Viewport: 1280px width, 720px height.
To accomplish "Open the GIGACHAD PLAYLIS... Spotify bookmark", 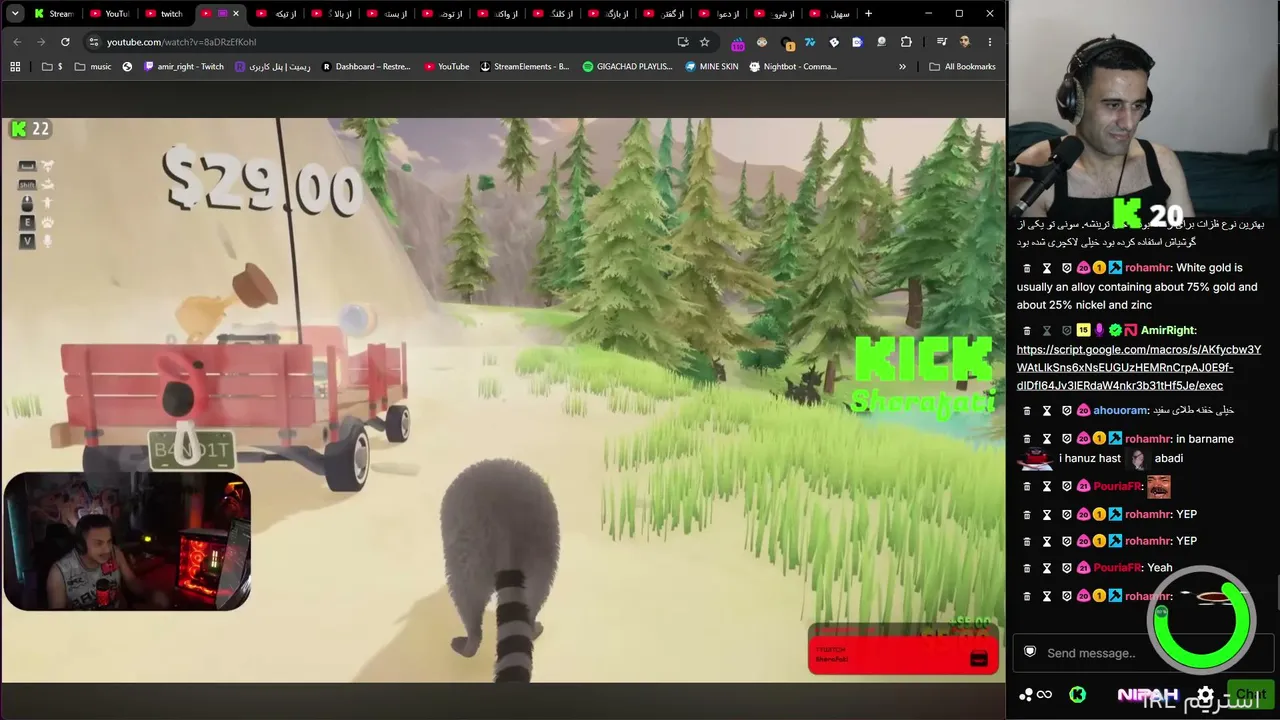I will click(627, 67).
